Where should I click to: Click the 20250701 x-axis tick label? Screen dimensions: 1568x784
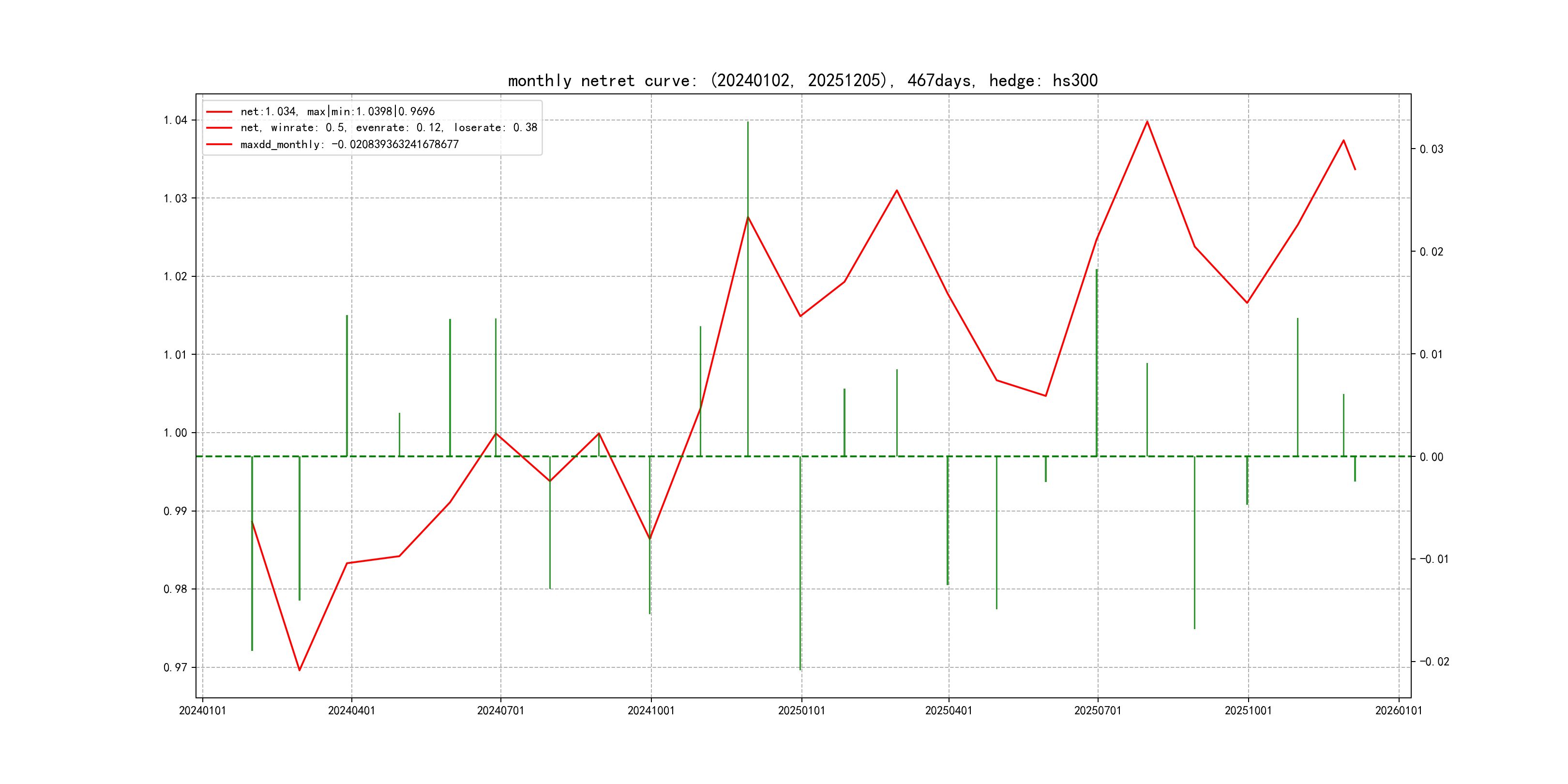(1098, 710)
